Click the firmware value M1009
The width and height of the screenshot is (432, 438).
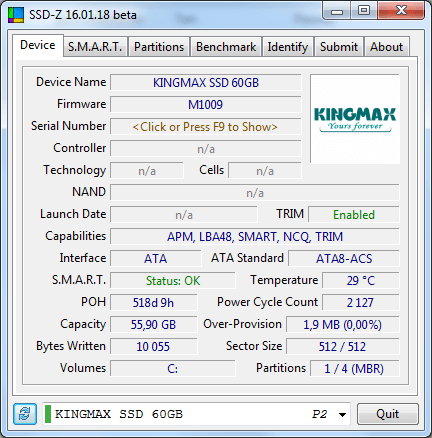tap(206, 105)
